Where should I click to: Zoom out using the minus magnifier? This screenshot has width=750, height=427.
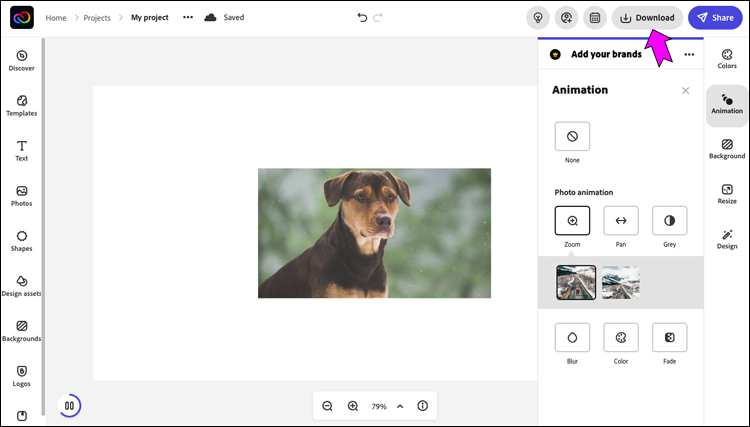[x=327, y=406]
